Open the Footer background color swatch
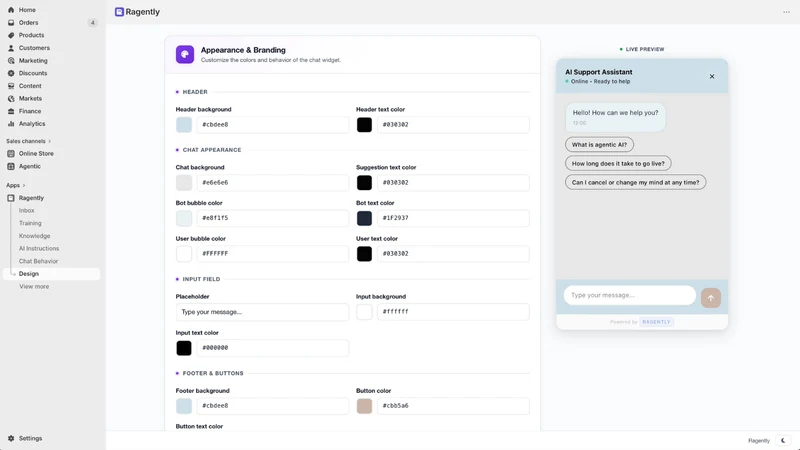Viewport: 800px width, 450px height. [x=184, y=406]
